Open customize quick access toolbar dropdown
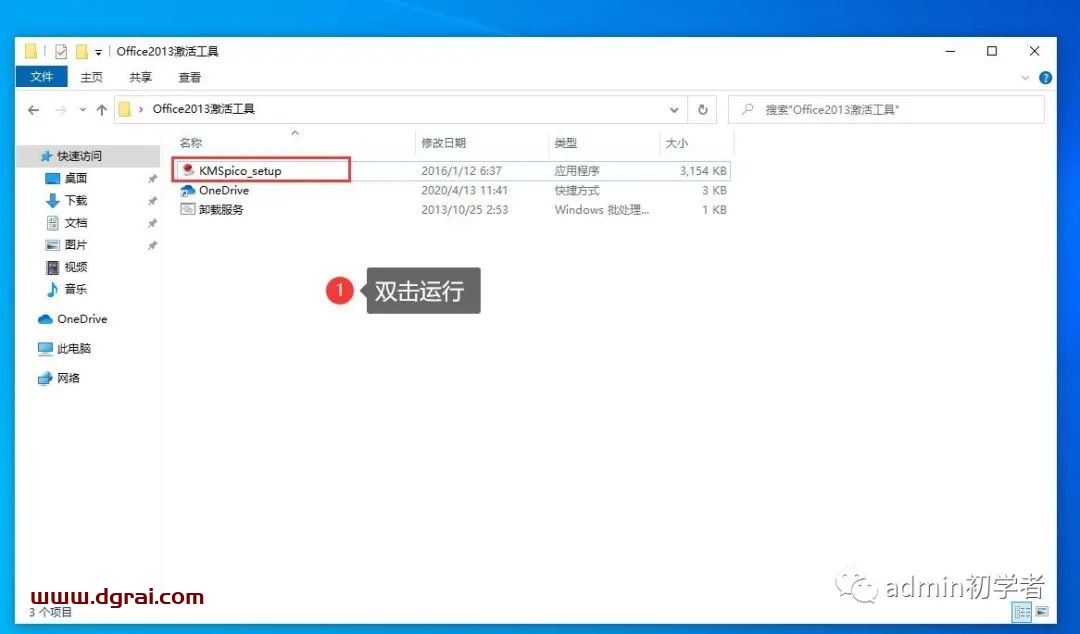 pos(98,52)
